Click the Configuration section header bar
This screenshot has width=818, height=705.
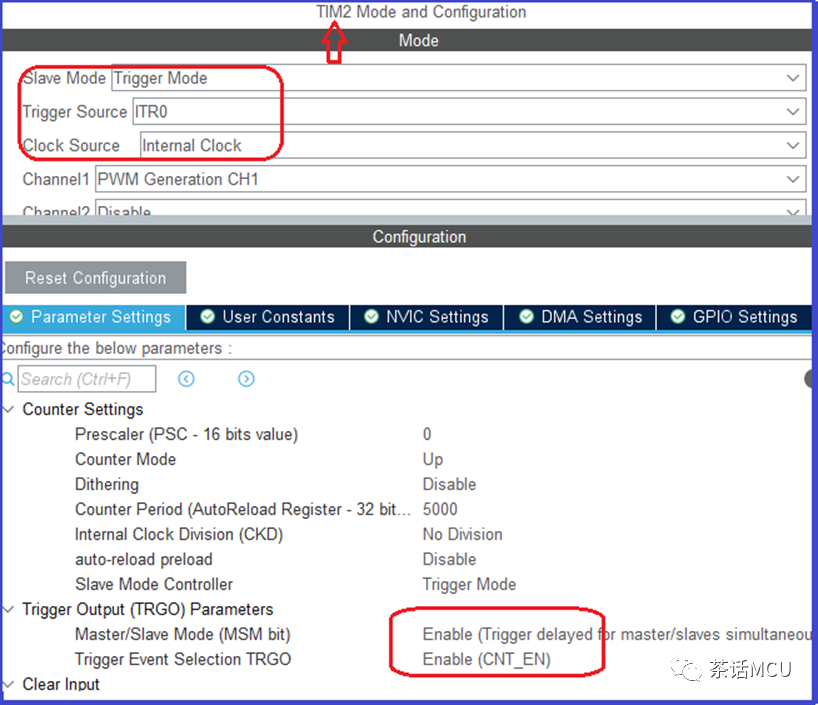point(407,236)
